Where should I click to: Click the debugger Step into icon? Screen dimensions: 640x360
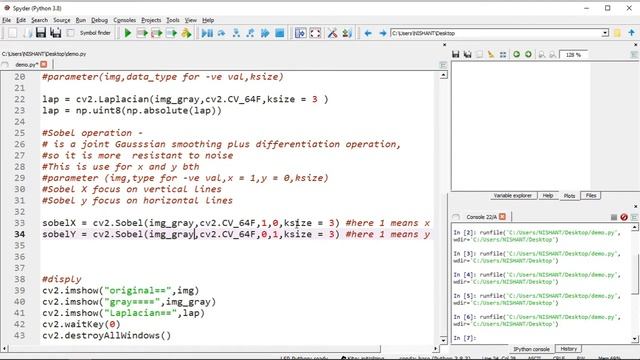point(236,33)
